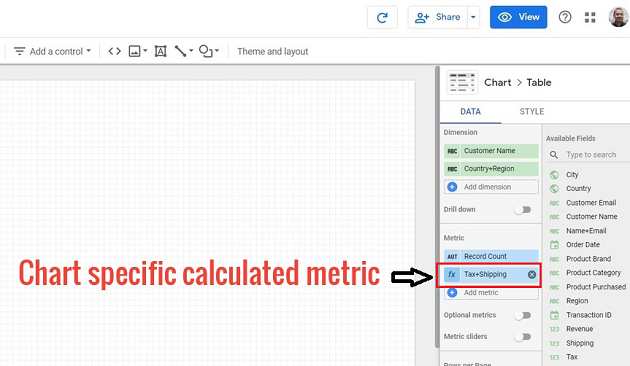
Task: Click the fx edit icon on Tax+Shipping
Action: [452, 274]
